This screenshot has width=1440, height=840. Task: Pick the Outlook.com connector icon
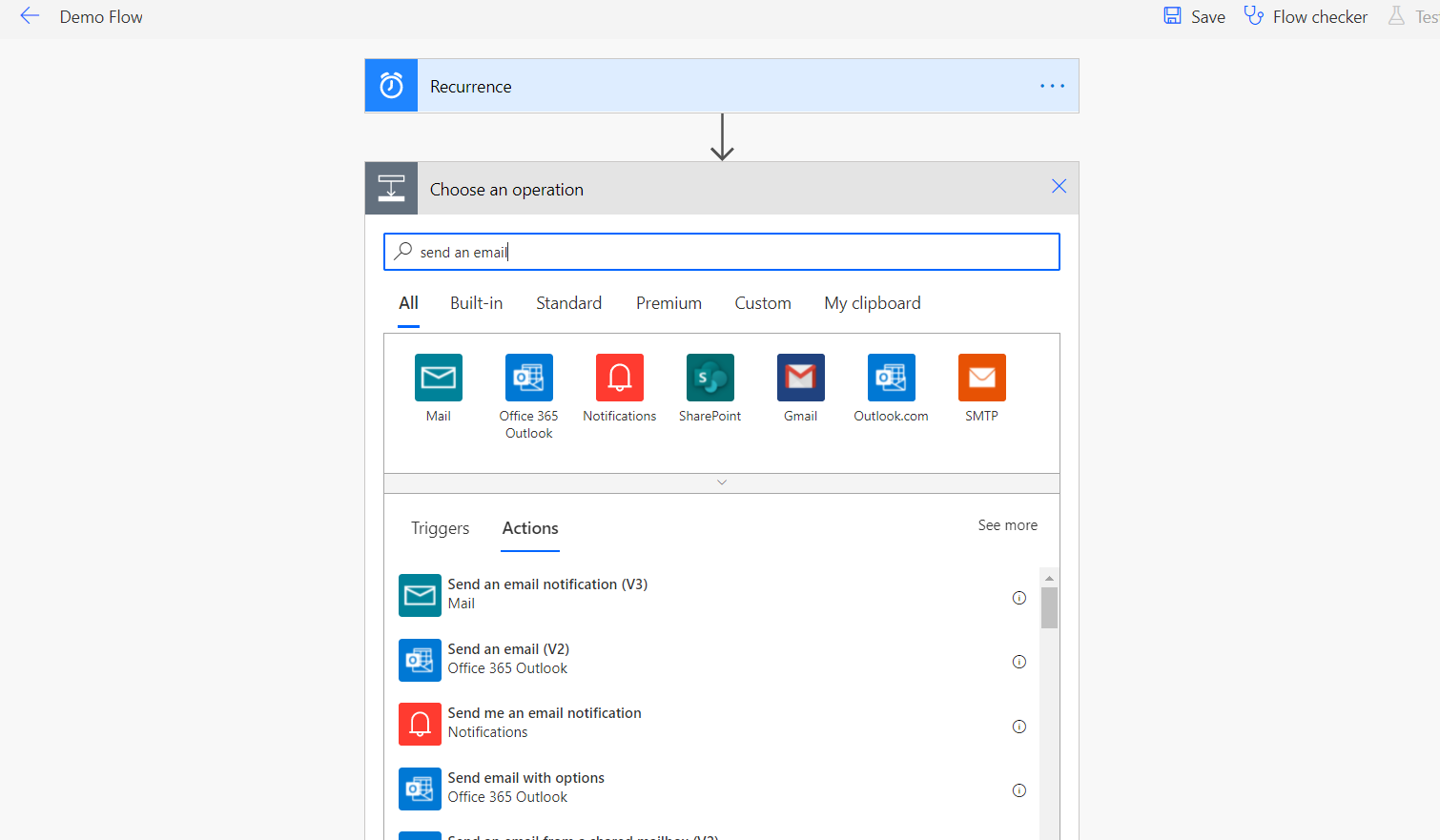point(891,377)
